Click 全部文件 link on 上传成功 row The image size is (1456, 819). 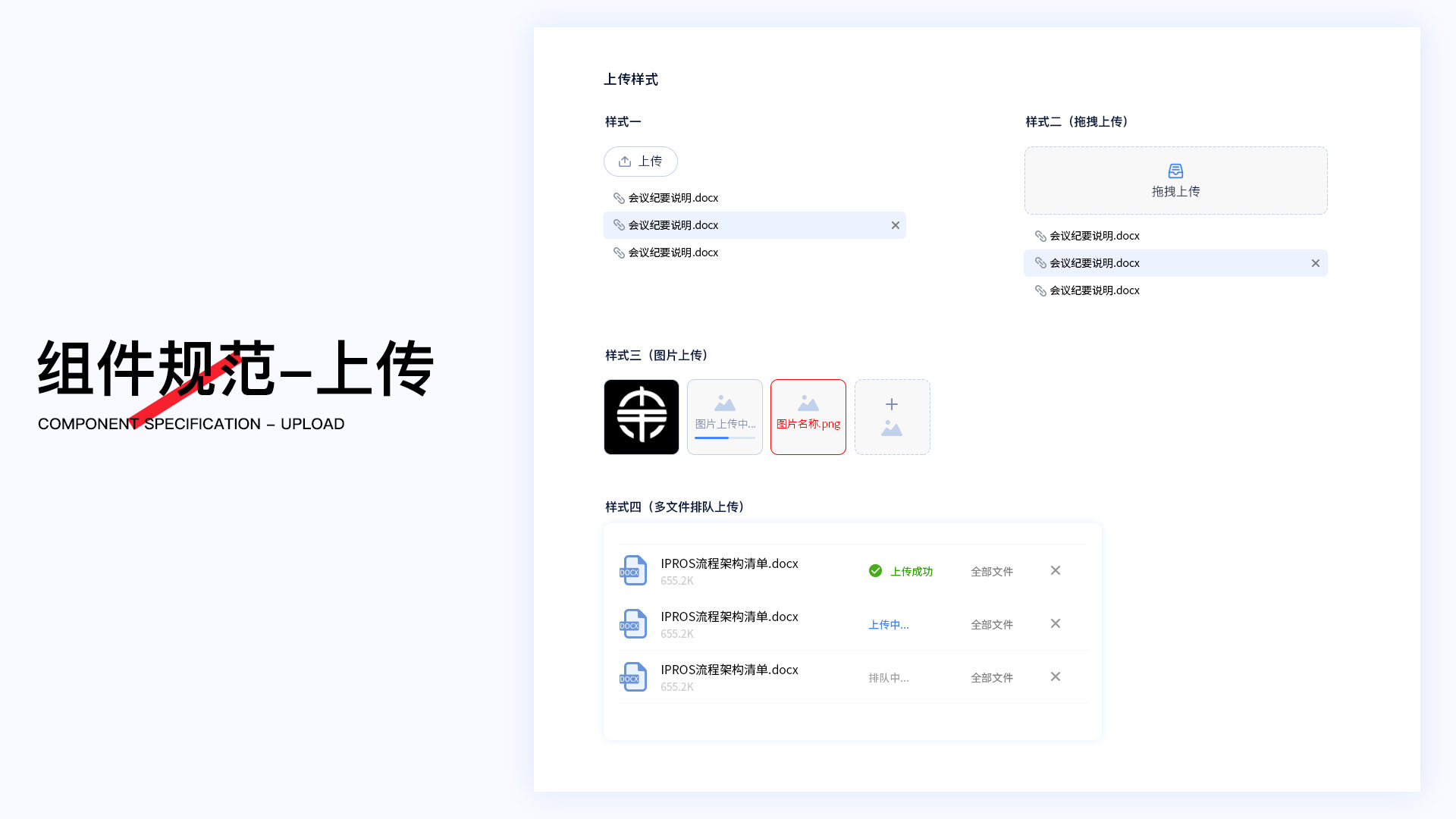(x=991, y=572)
